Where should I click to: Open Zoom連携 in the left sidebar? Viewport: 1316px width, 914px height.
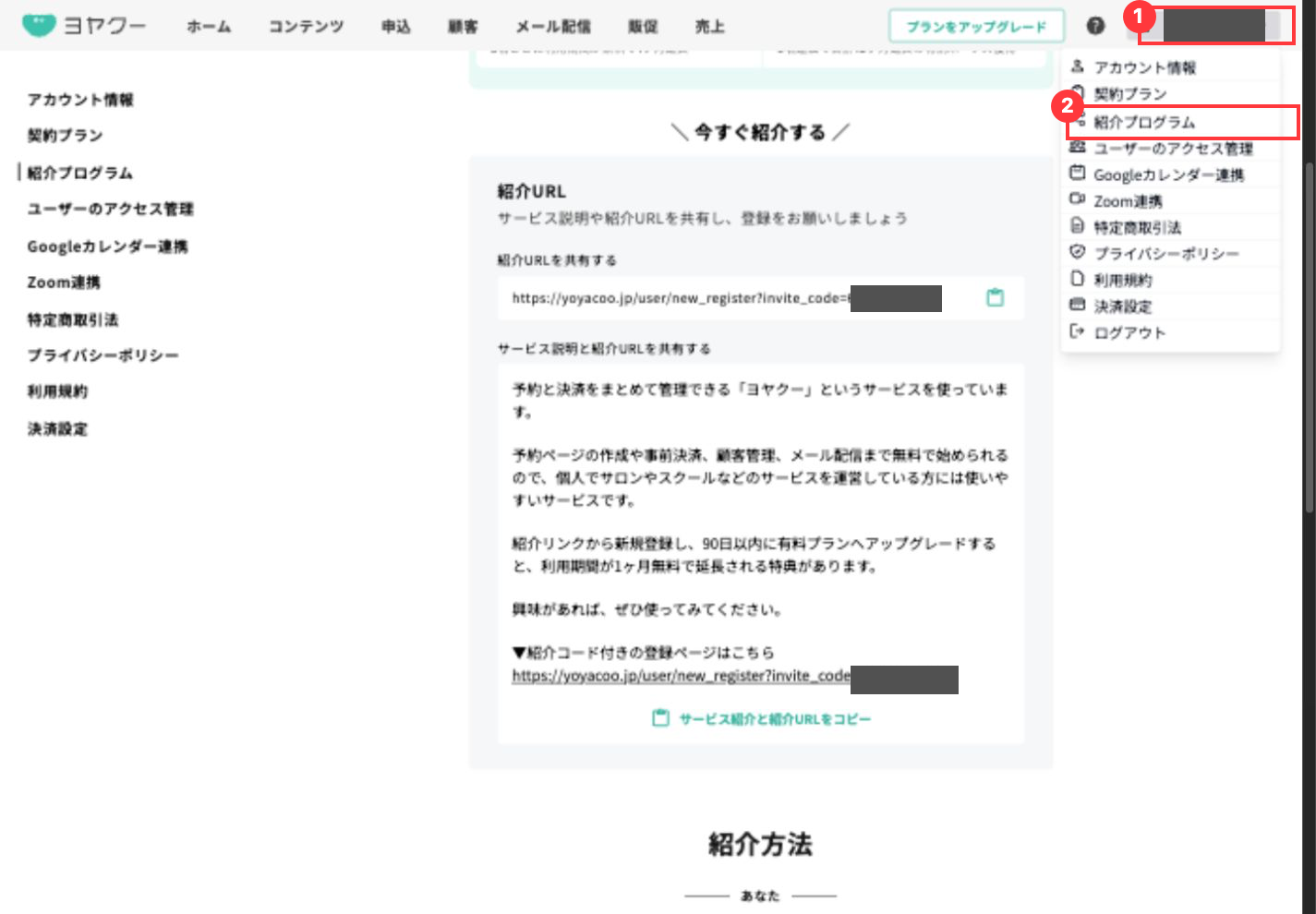pos(63,282)
